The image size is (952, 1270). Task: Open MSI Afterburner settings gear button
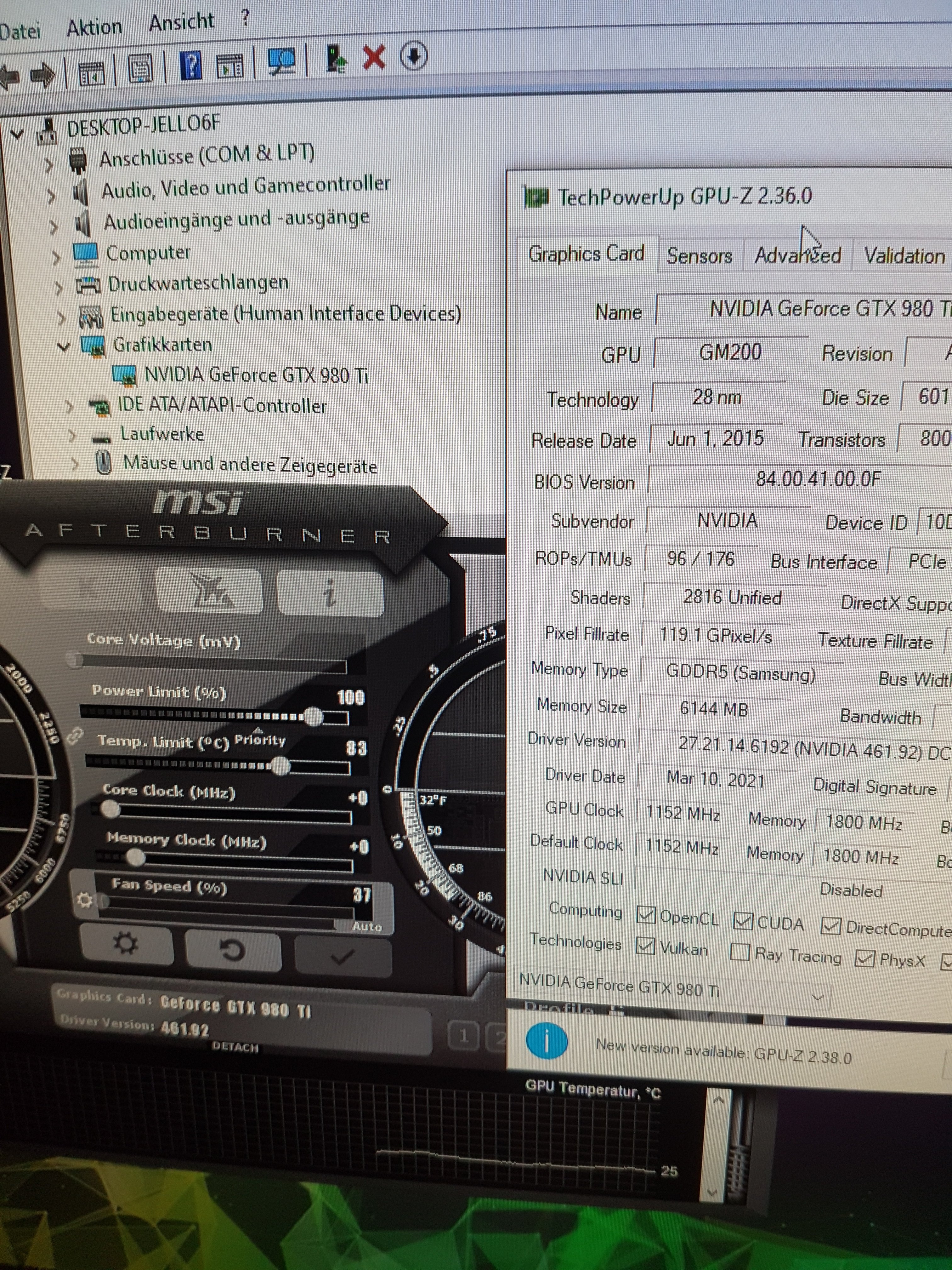click(126, 943)
